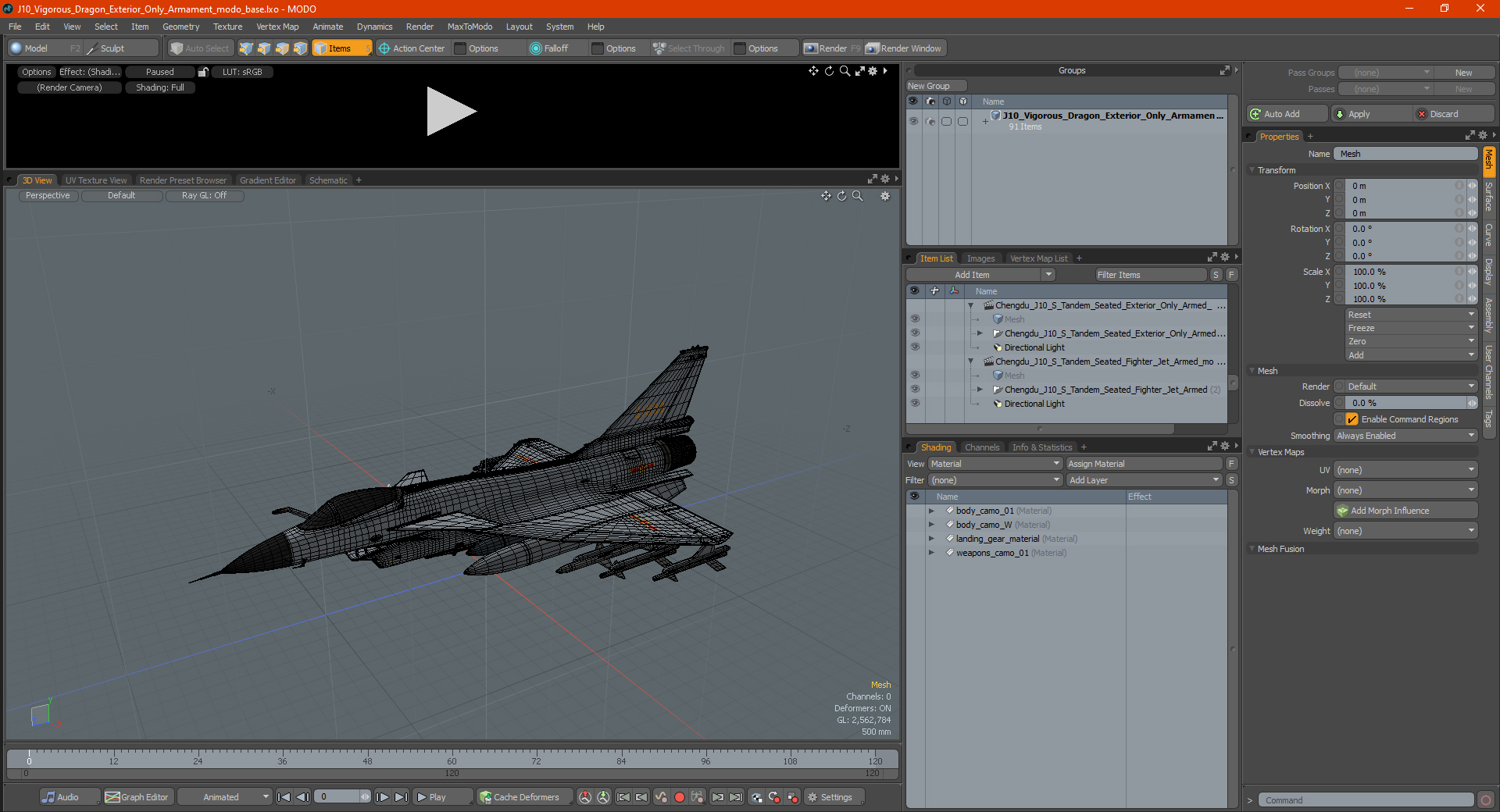
Task: Toggle visibility of the J10 group
Action: pyautogui.click(x=913, y=121)
